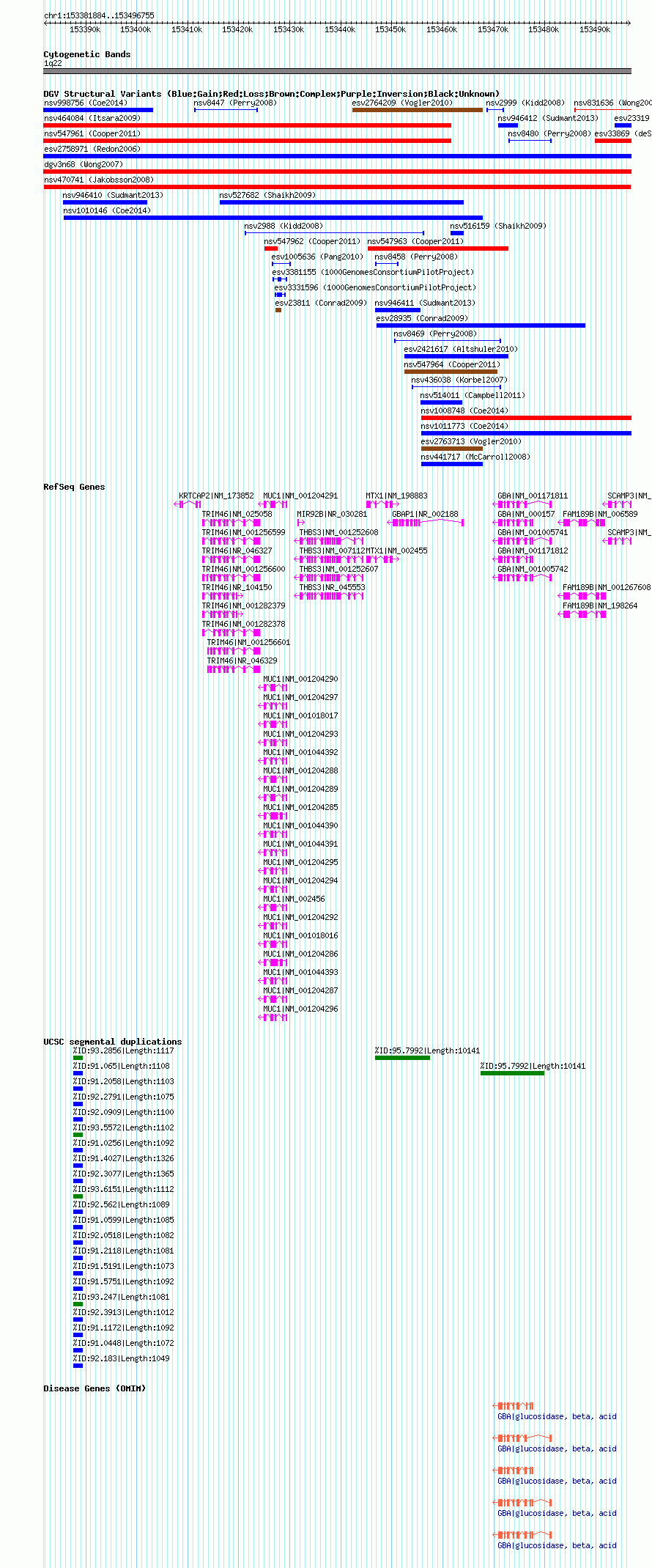Click the DGV Structural Variants track title
This screenshot has height=1568, width=652.
click(x=272, y=94)
